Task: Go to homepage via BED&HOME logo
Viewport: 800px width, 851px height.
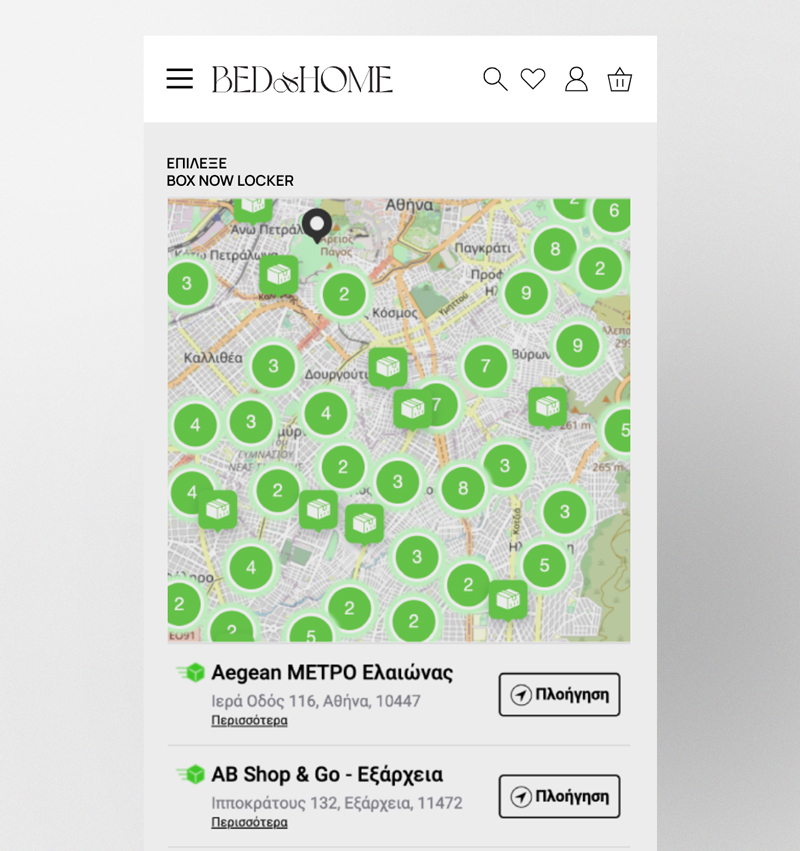Action: (302, 79)
